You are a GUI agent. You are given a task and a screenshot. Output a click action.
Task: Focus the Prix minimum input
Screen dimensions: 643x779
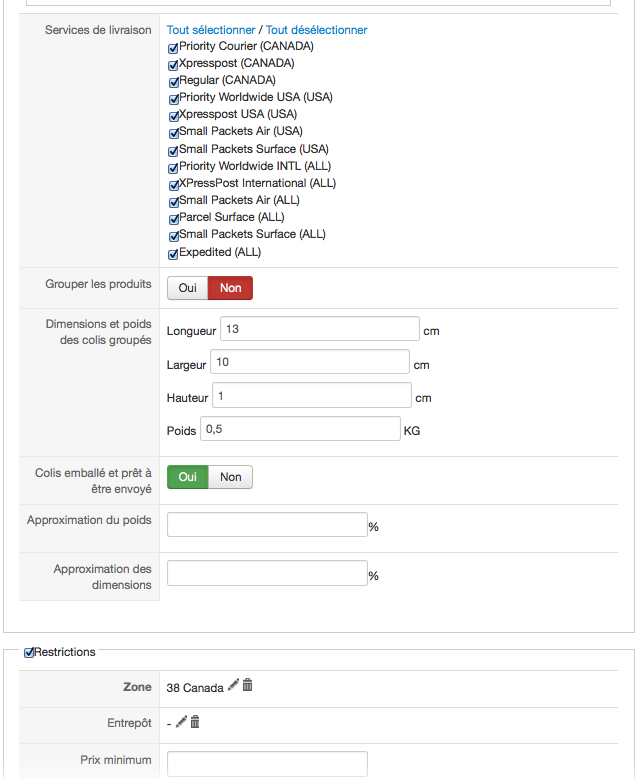[267, 764]
